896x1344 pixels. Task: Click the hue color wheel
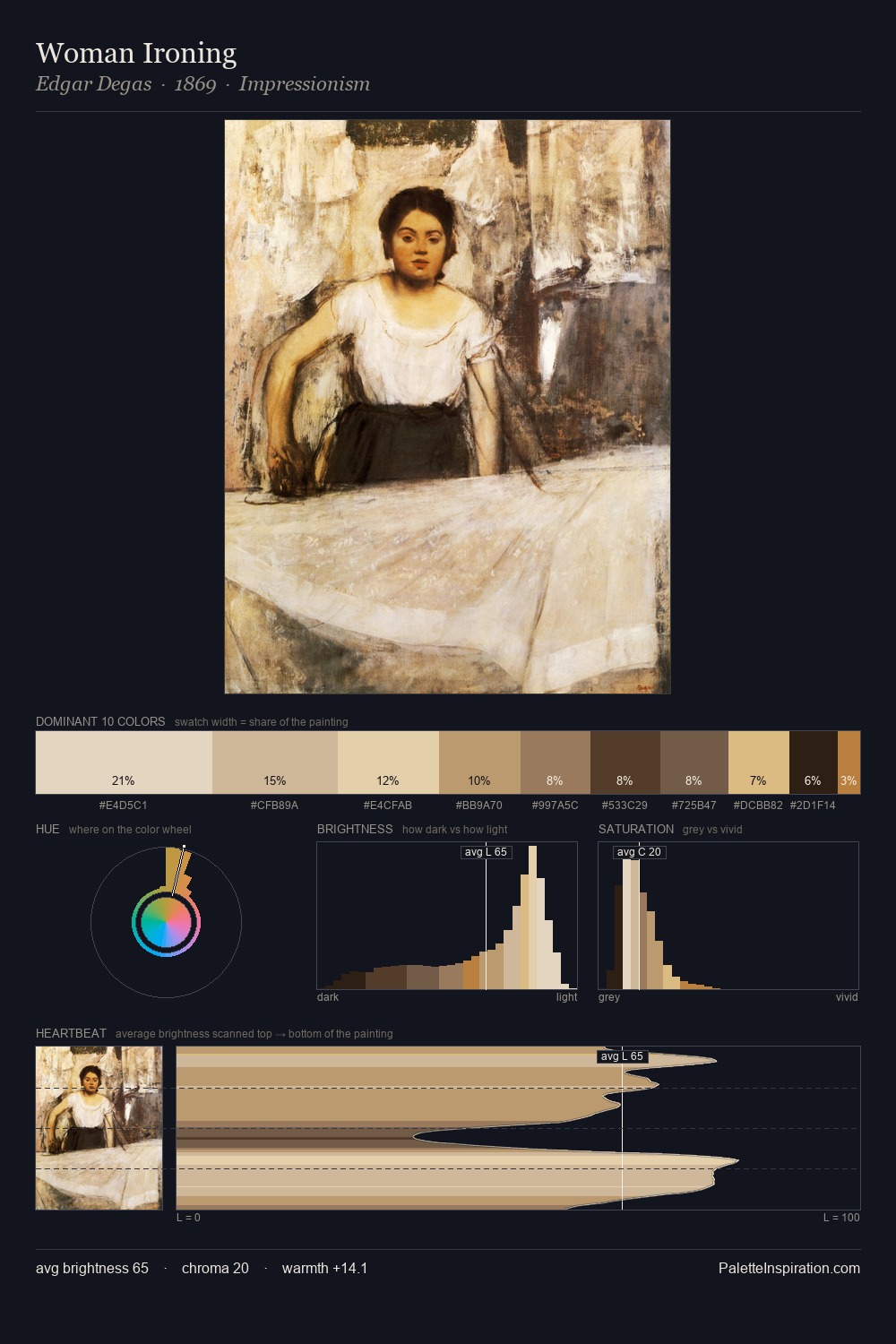[166, 922]
